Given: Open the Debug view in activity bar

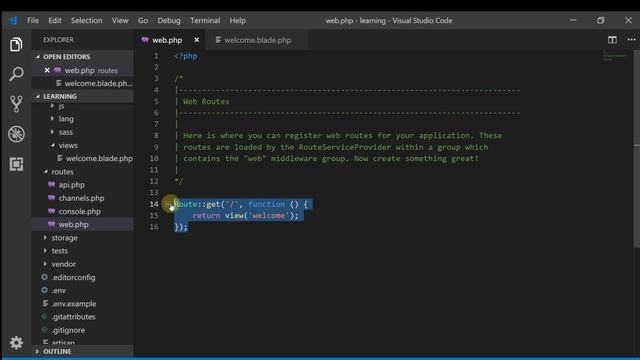Looking at the screenshot, I should point(16,134).
